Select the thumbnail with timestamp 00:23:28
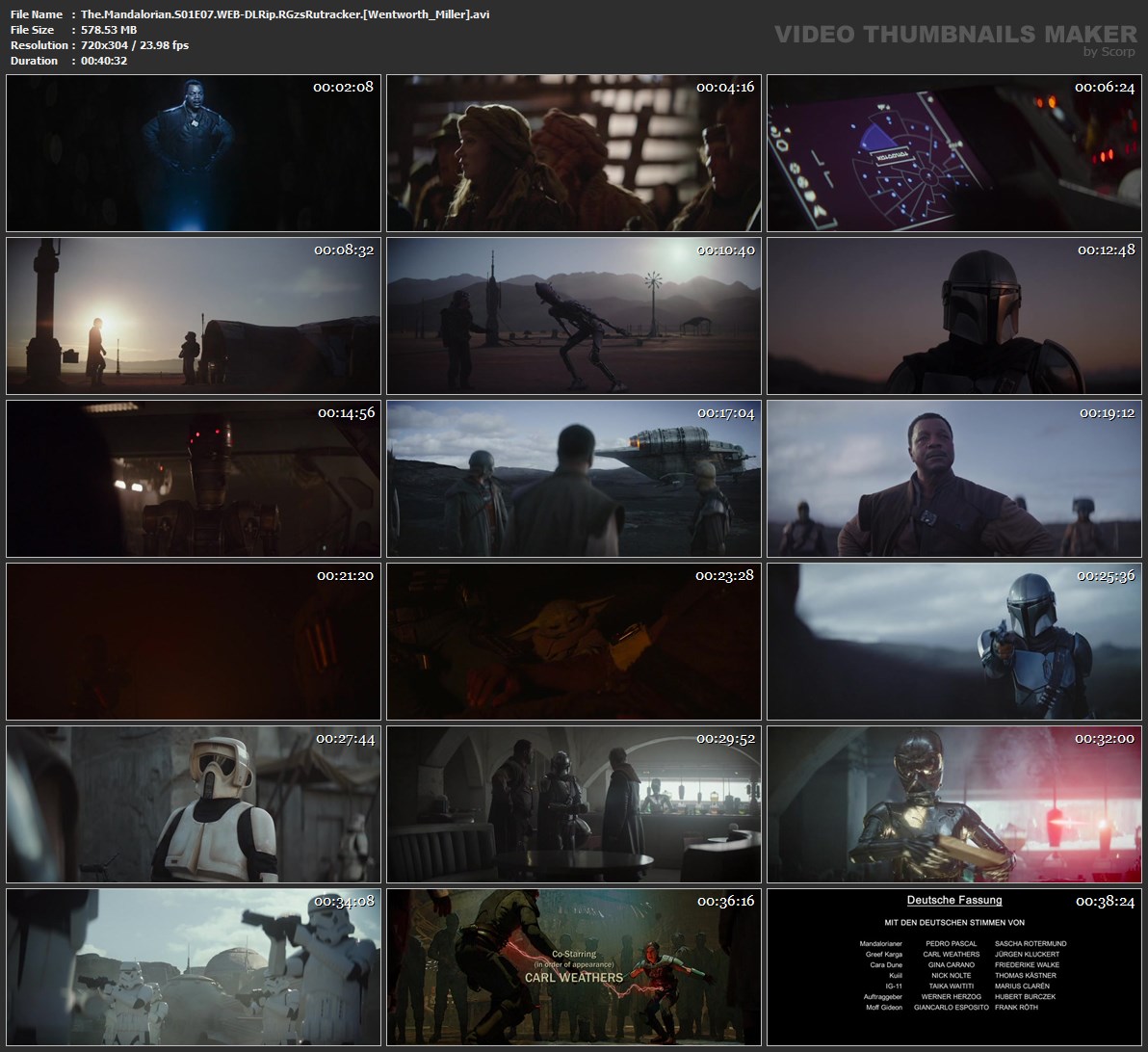1148x1052 pixels. tap(574, 642)
